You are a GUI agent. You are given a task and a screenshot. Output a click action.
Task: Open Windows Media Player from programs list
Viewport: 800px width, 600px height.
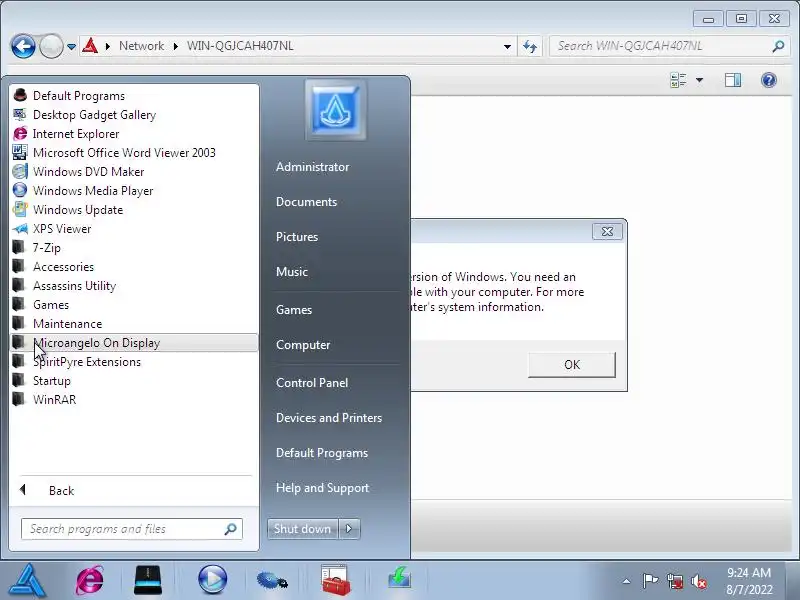134,191
